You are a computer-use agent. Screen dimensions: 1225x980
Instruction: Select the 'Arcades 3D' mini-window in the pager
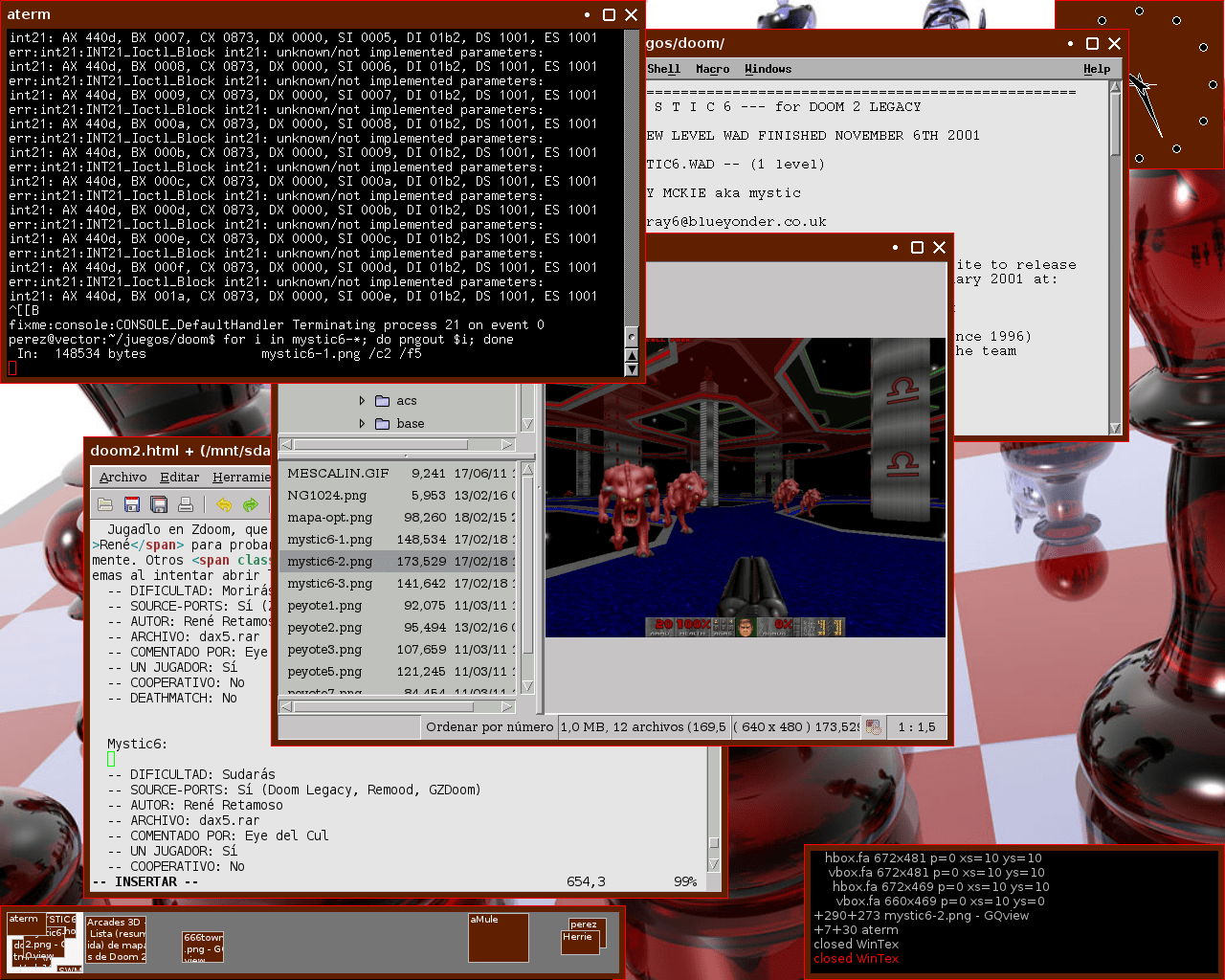tap(116, 940)
